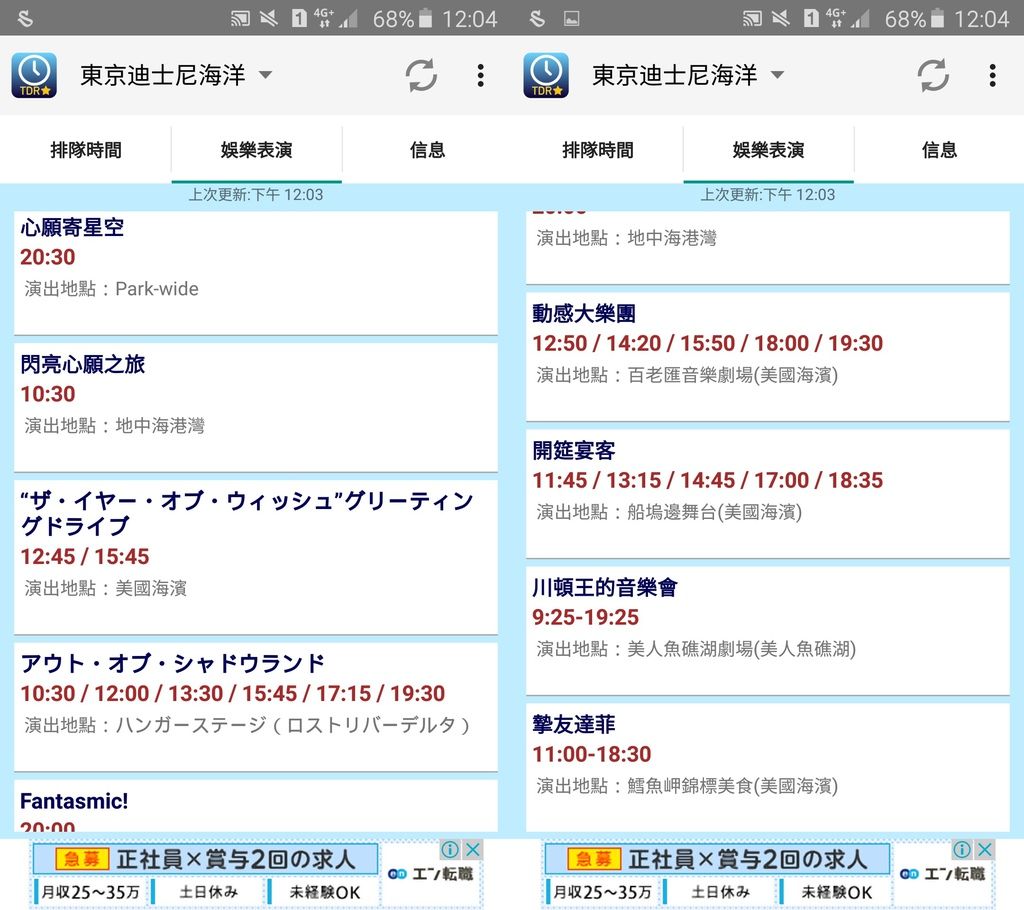Tap mute icon in right status bar
The image size is (1024, 910).
[780, 18]
